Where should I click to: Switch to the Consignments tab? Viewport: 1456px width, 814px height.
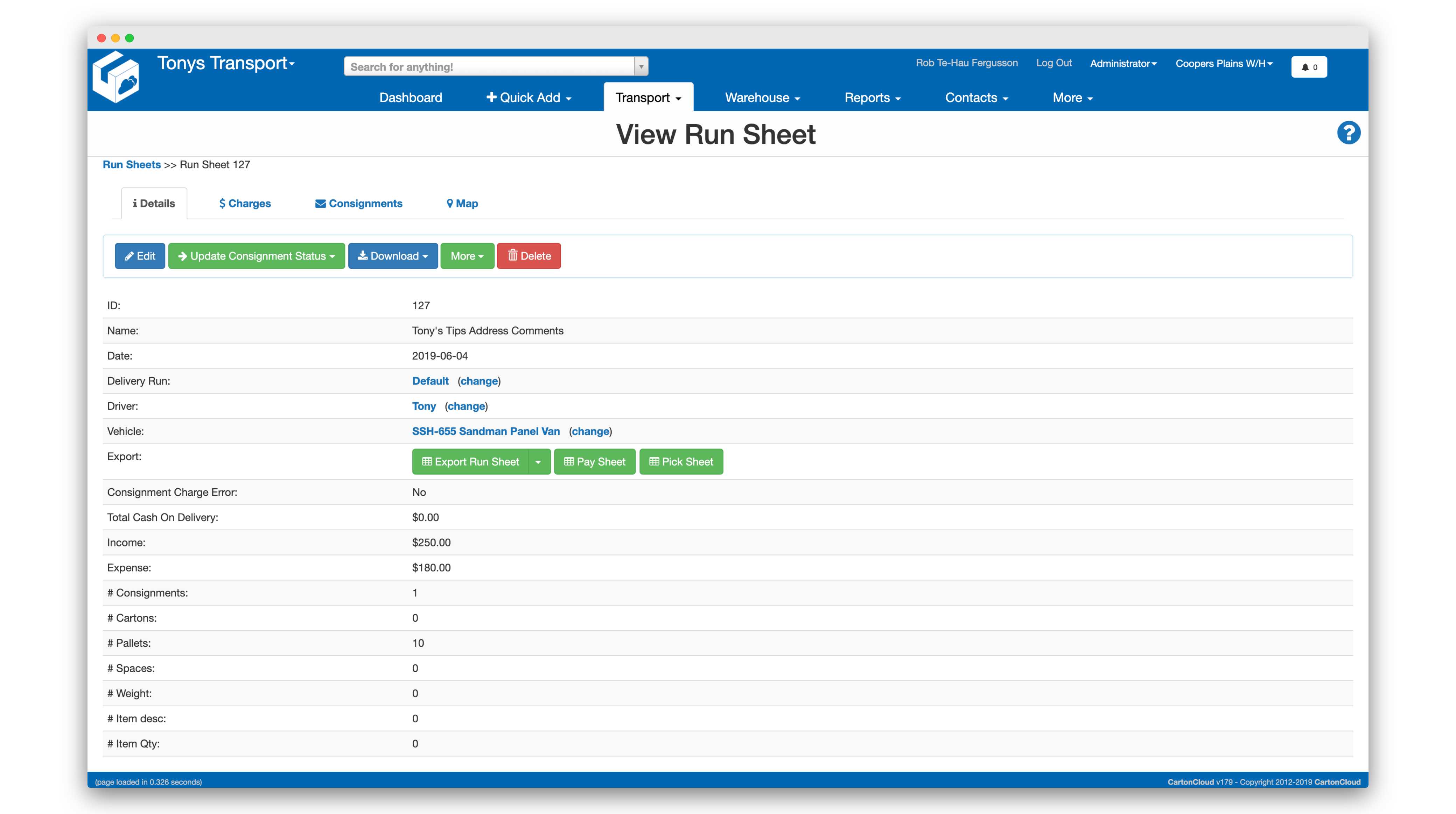click(358, 203)
